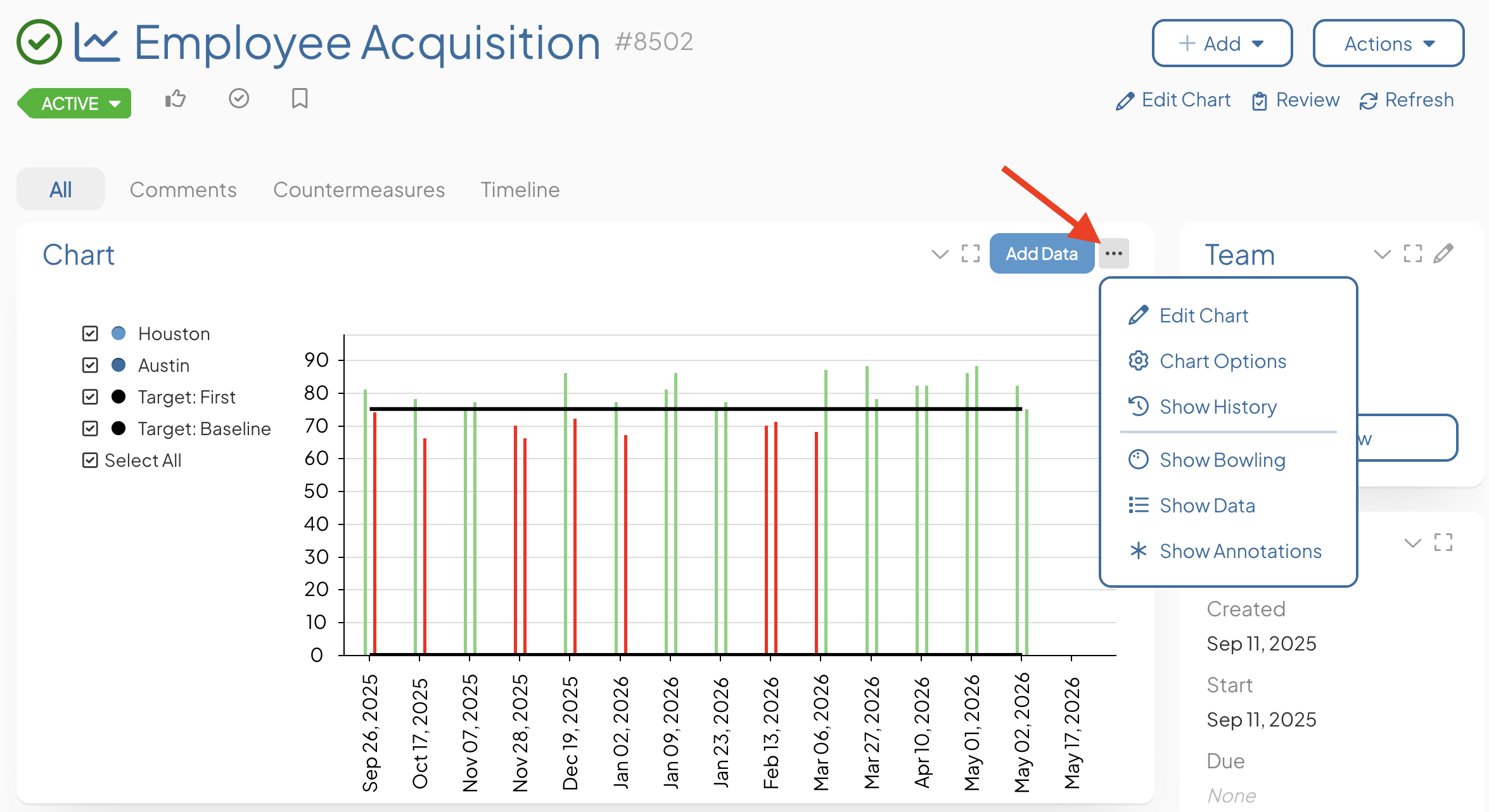Click the thumbs-up like icon
This screenshot has height=812, width=1489.
coord(176,99)
